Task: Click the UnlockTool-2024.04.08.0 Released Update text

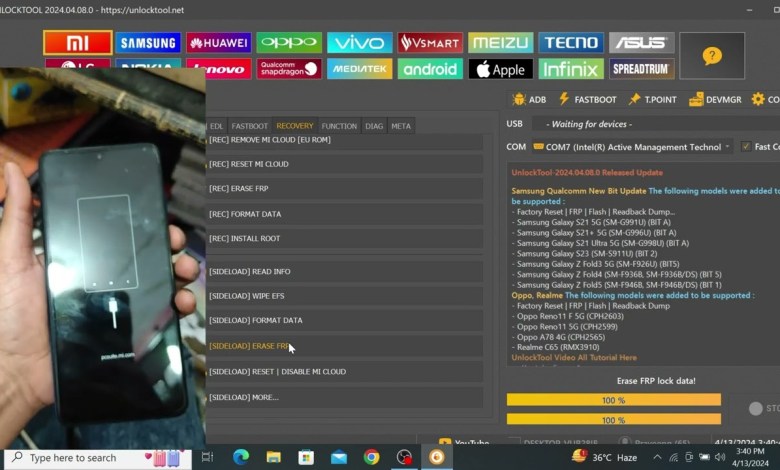Action: tap(587, 173)
